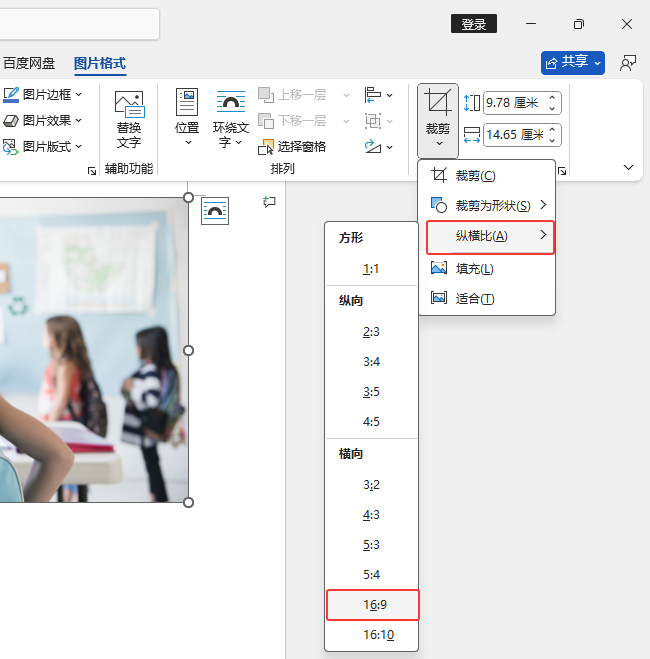Open the 环绕文字 wrap text menu
This screenshot has width=650, height=659.
231,119
